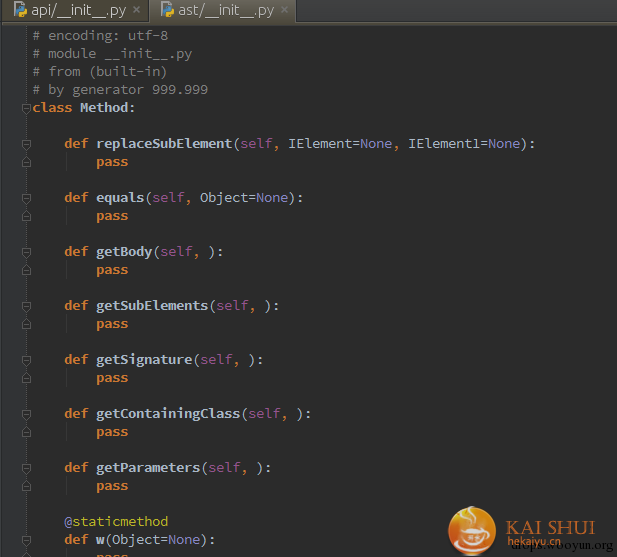Click the Python file icon on api/__init__.py tab
The width and height of the screenshot is (617, 557).
tap(19, 11)
